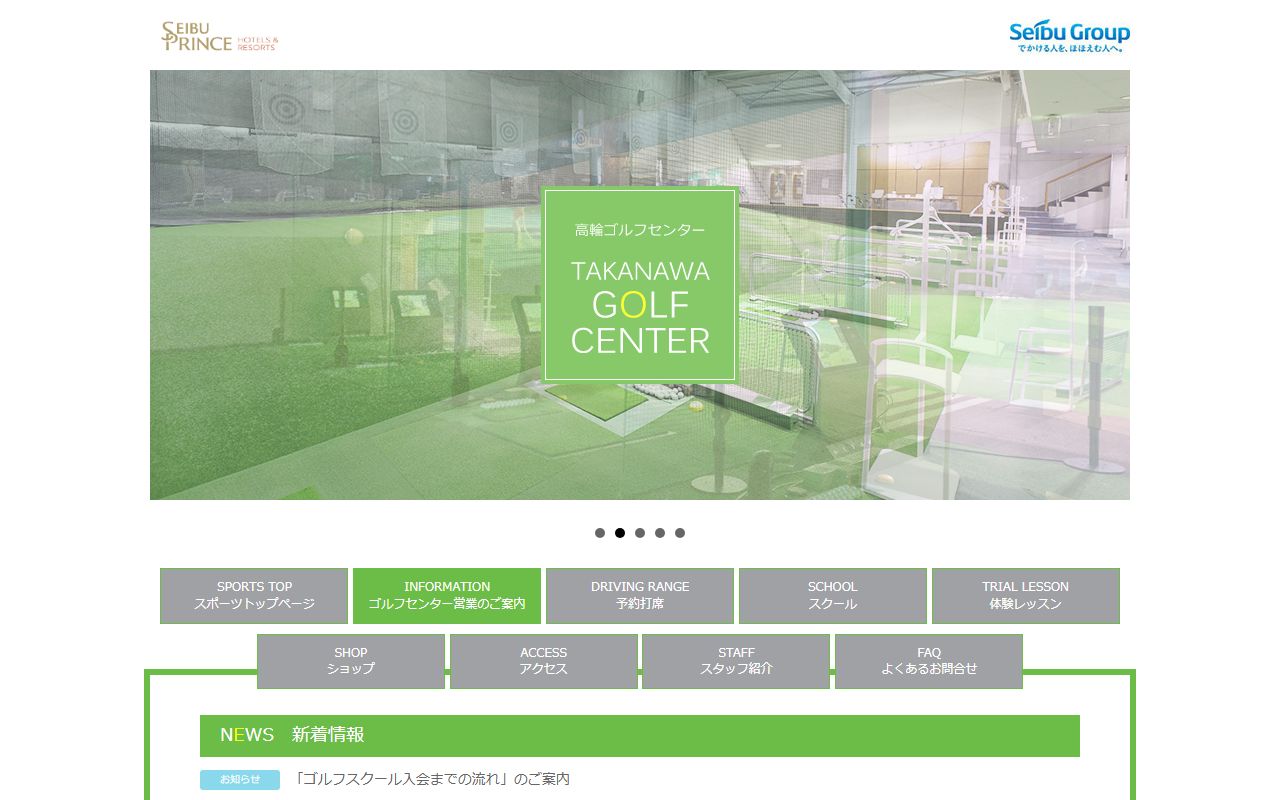The height and width of the screenshot is (800, 1280).
Task: Click the TAKANAWA GOLF CENTER title box
Action: click(640, 285)
